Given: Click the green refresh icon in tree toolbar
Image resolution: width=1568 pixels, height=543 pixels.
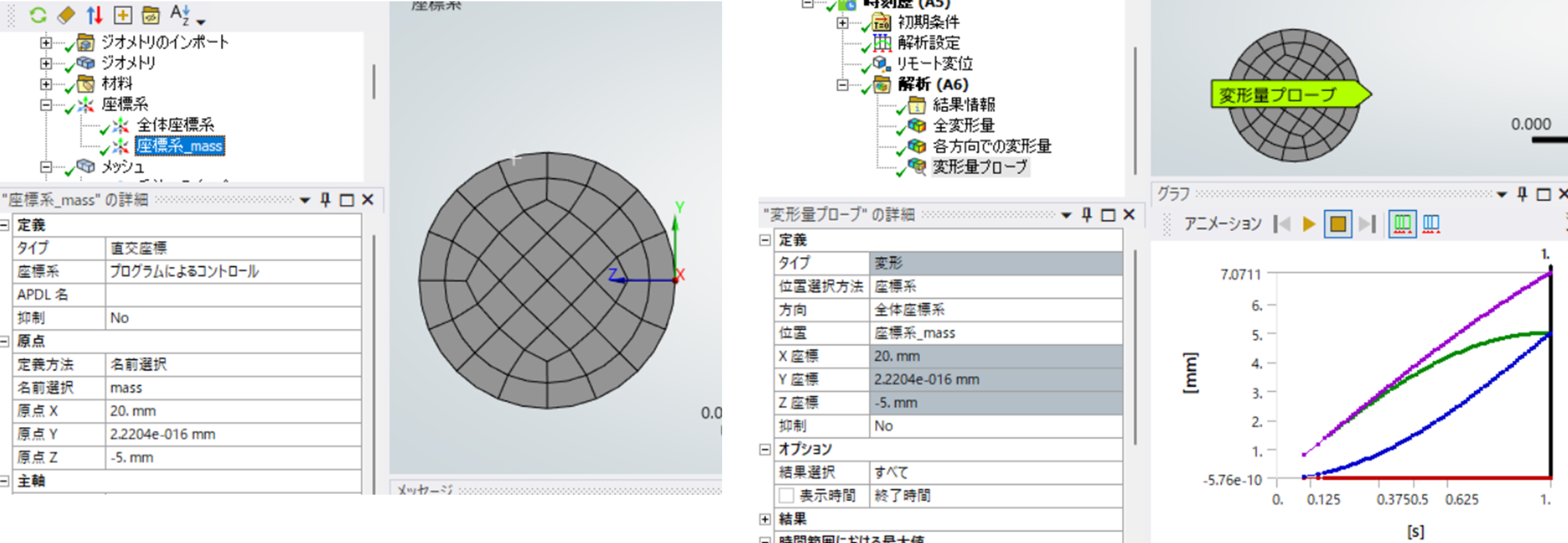Looking at the screenshot, I should [x=38, y=15].
